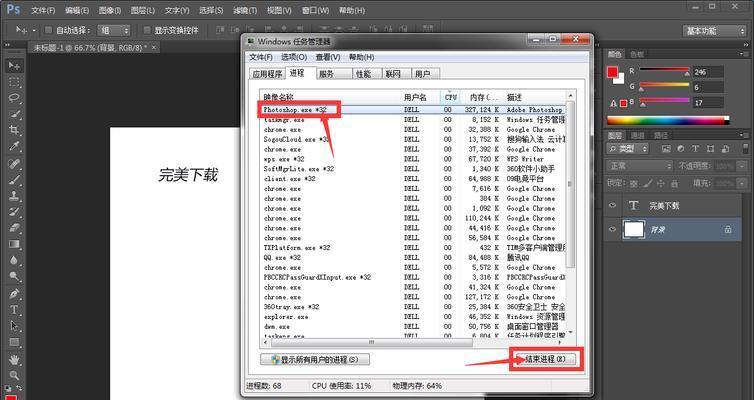This screenshot has width=754, height=400.
Task: Select the Hand tool
Action: [x=14, y=360]
